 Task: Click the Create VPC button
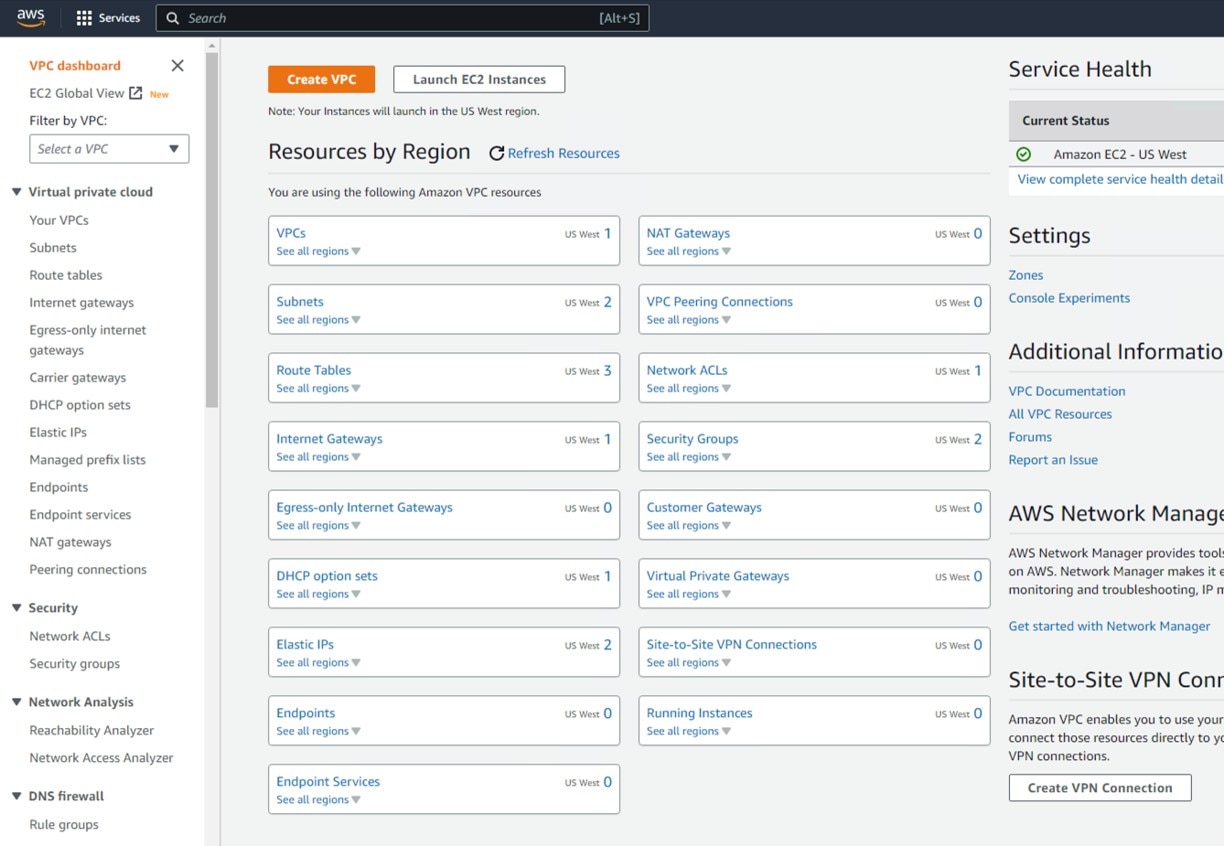[x=321, y=79]
